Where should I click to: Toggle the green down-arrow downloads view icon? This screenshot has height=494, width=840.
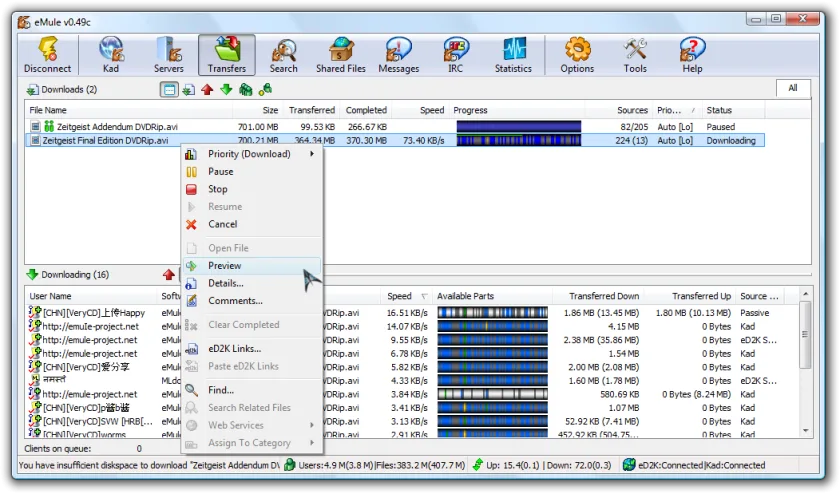click(x=227, y=89)
